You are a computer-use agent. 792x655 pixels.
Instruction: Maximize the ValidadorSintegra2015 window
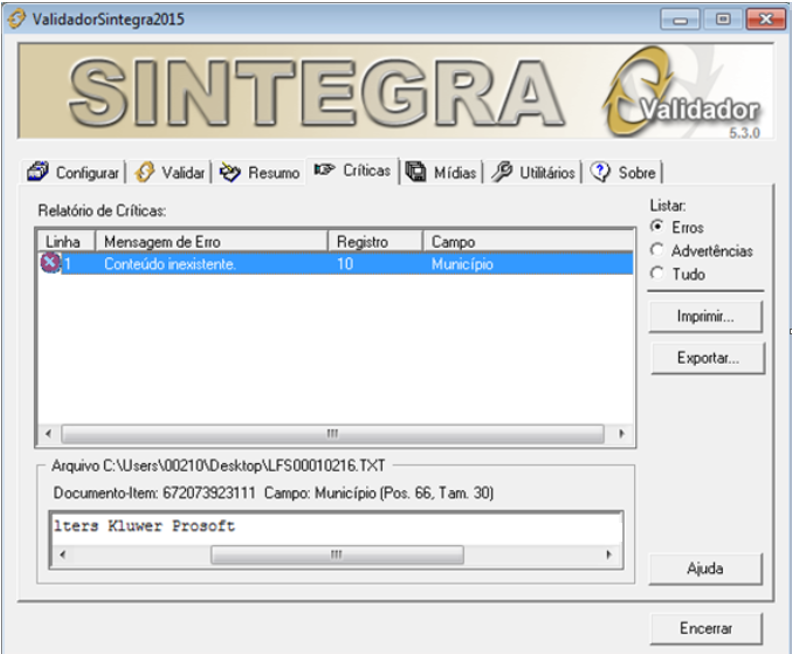[x=723, y=19]
